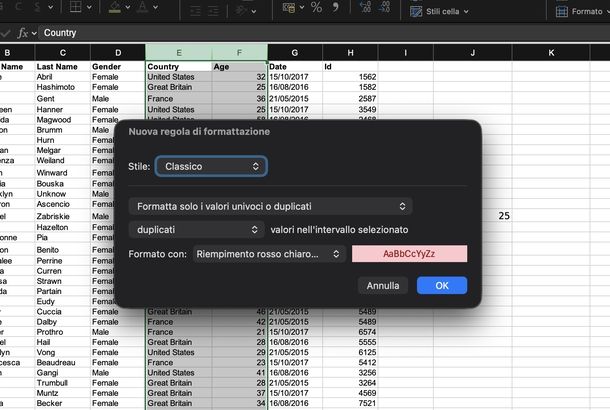Click the AaBbCcYyZz format preview swatch

tap(409, 254)
